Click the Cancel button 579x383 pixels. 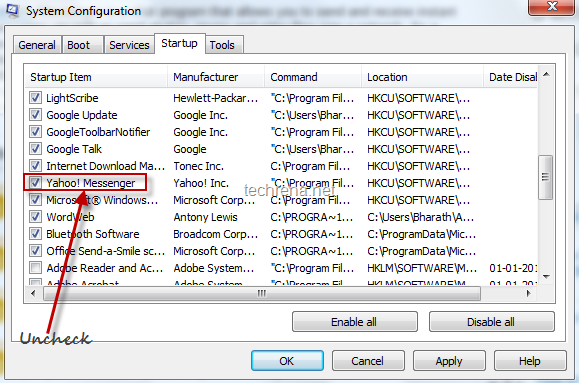(x=368, y=361)
